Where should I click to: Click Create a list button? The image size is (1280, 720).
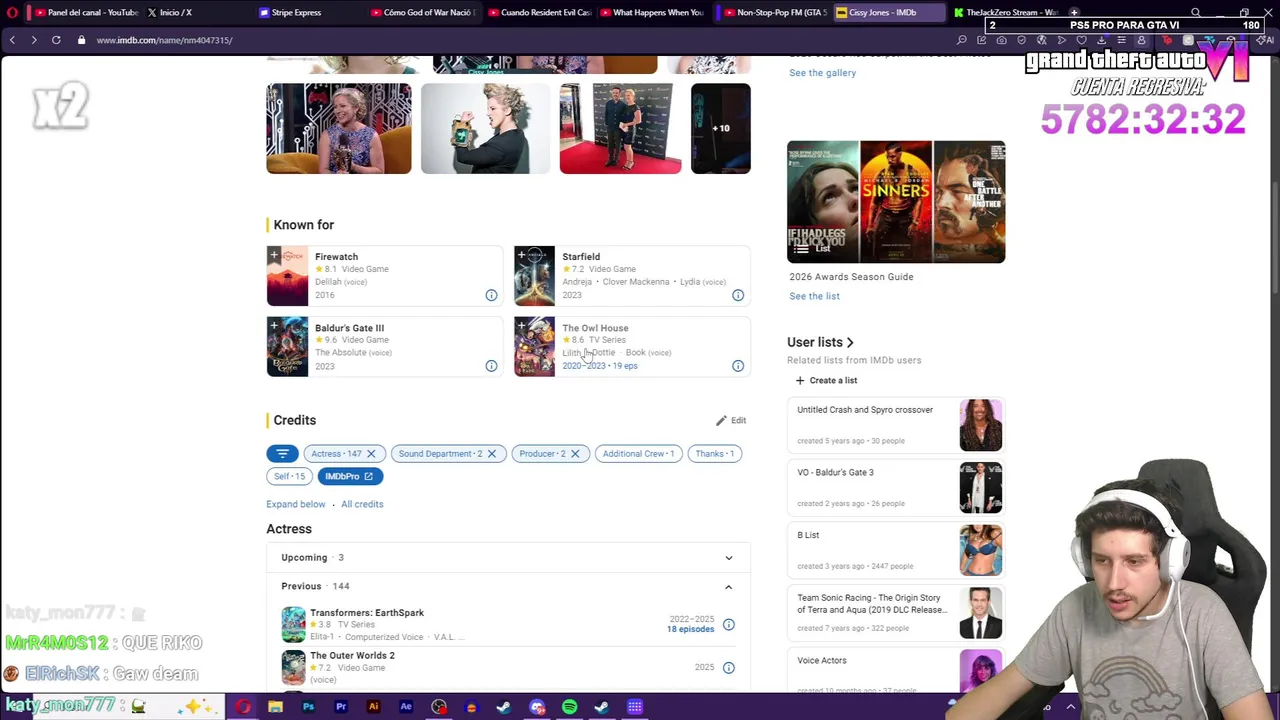point(826,380)
